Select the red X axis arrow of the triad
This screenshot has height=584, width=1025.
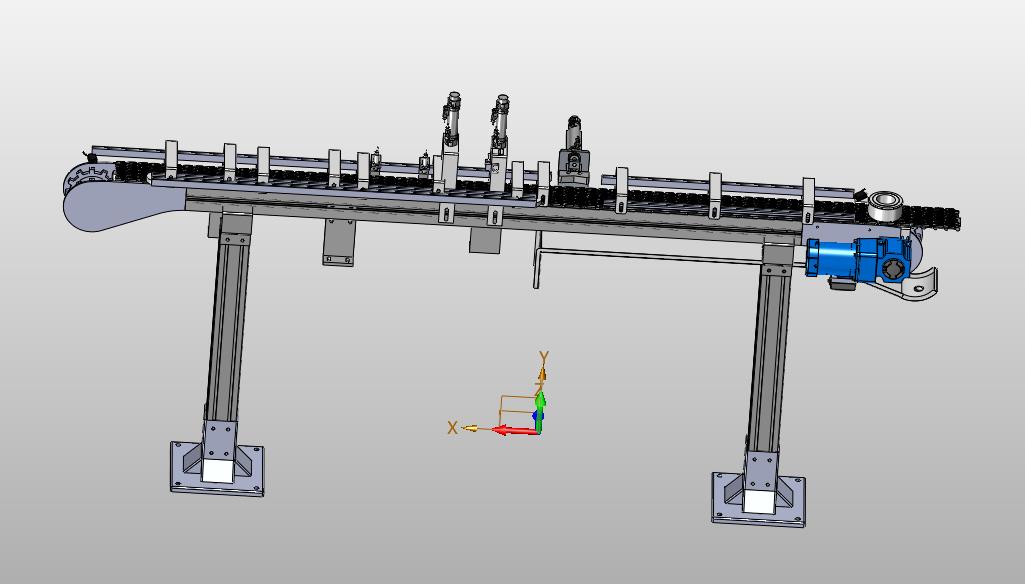click(x=514, y=430)
